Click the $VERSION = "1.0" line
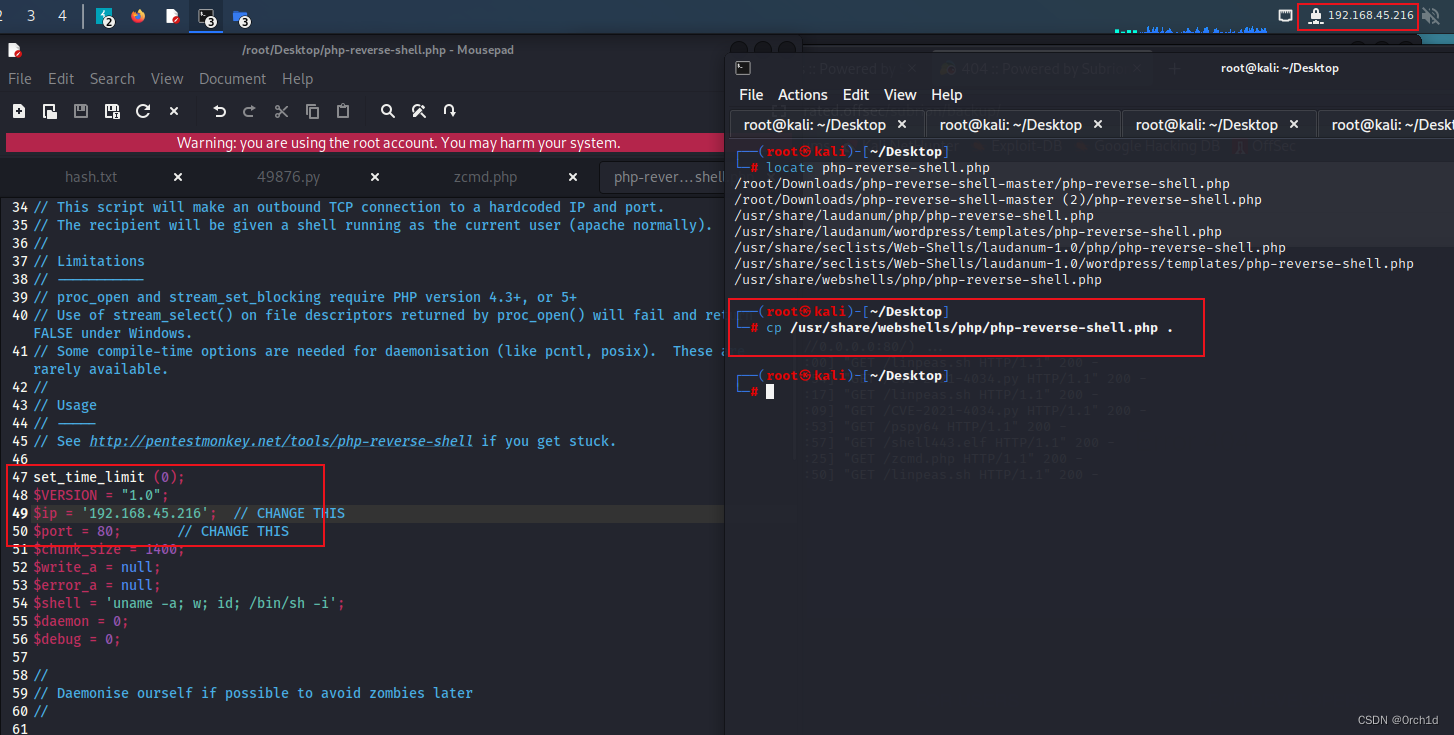Viewport: 1454px width, 735px height. [101, 495]
